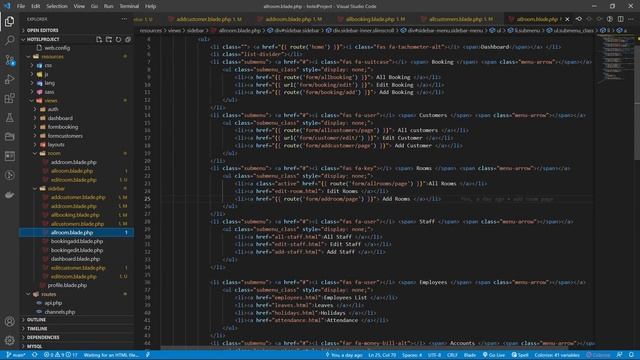The width and height of the screenshot is (640, 360).
Task: Change line ending via CRLF status item
Action: (x=452, y=355)
